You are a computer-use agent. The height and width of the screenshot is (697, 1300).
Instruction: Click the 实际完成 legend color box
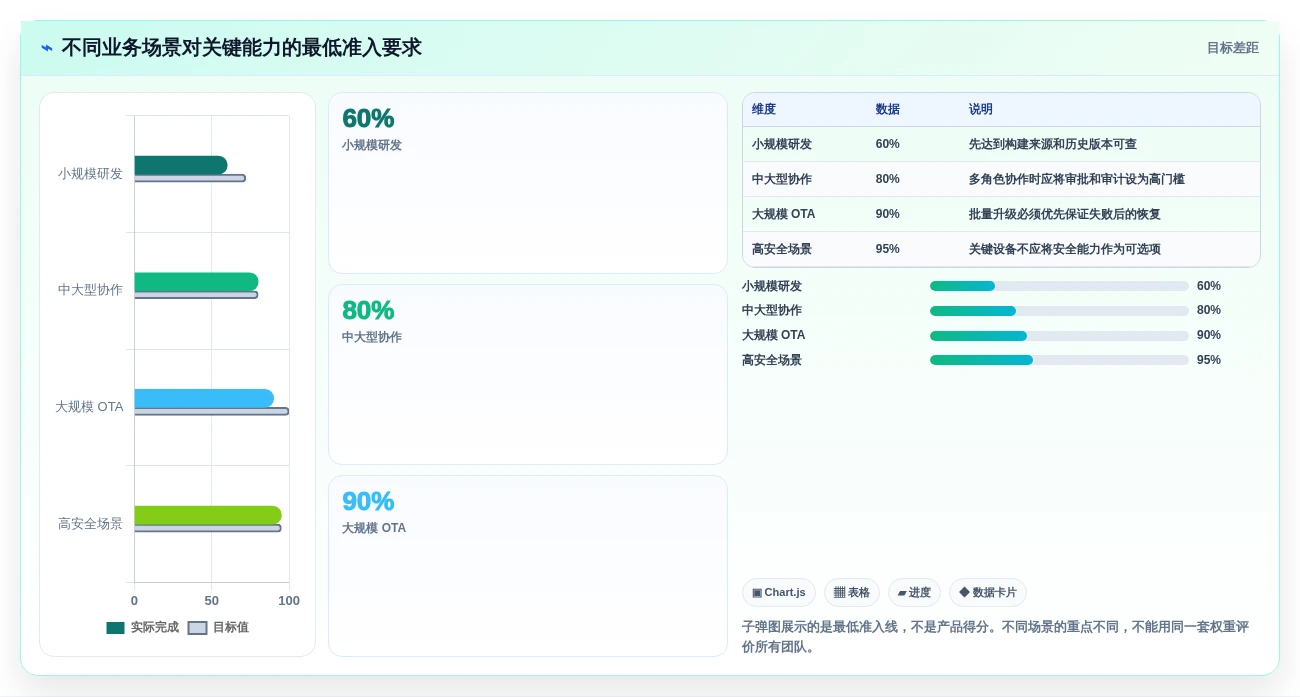tap(116, 628)
